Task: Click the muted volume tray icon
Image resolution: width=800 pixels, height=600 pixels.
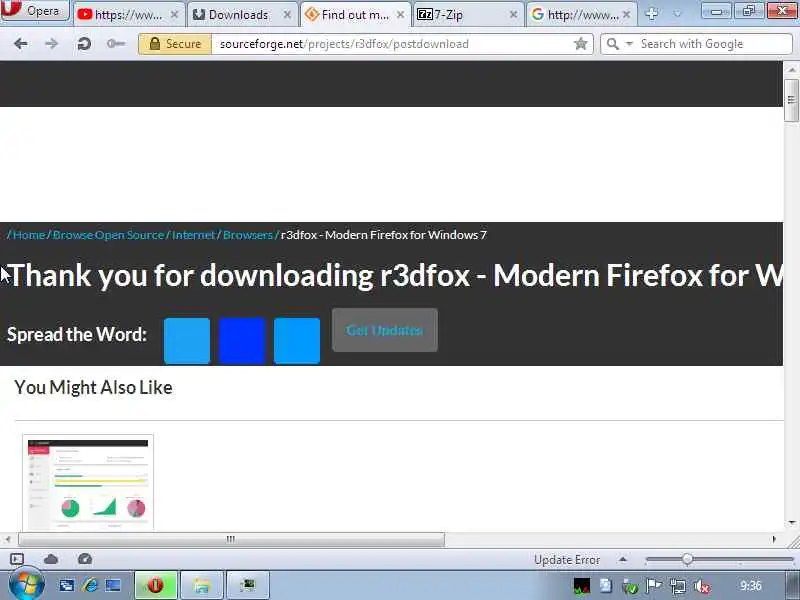Action: tap(702, 586)
